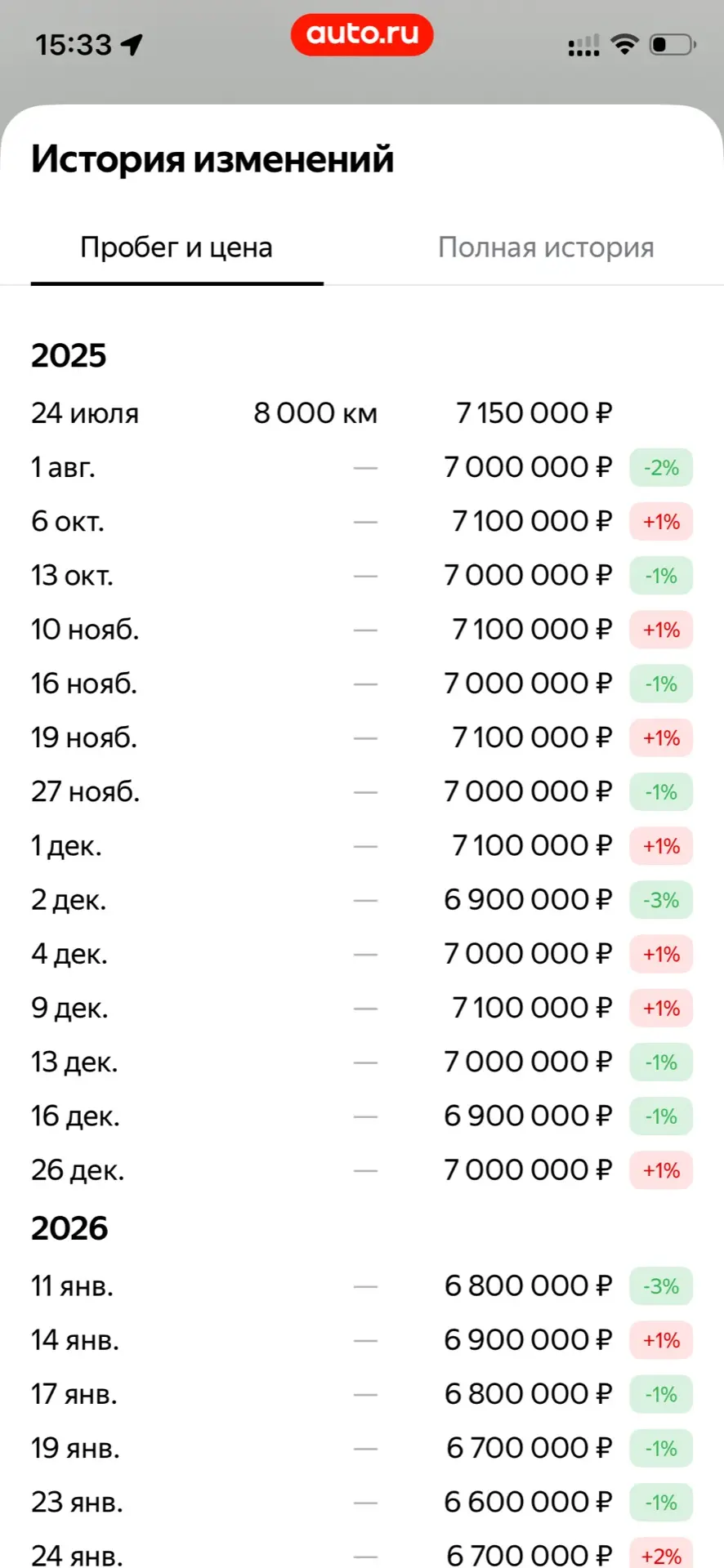The width and height of the screenshot is (724, 1568).
Task: Tap the auto.ru logo badge
Action: coord(362,34)
